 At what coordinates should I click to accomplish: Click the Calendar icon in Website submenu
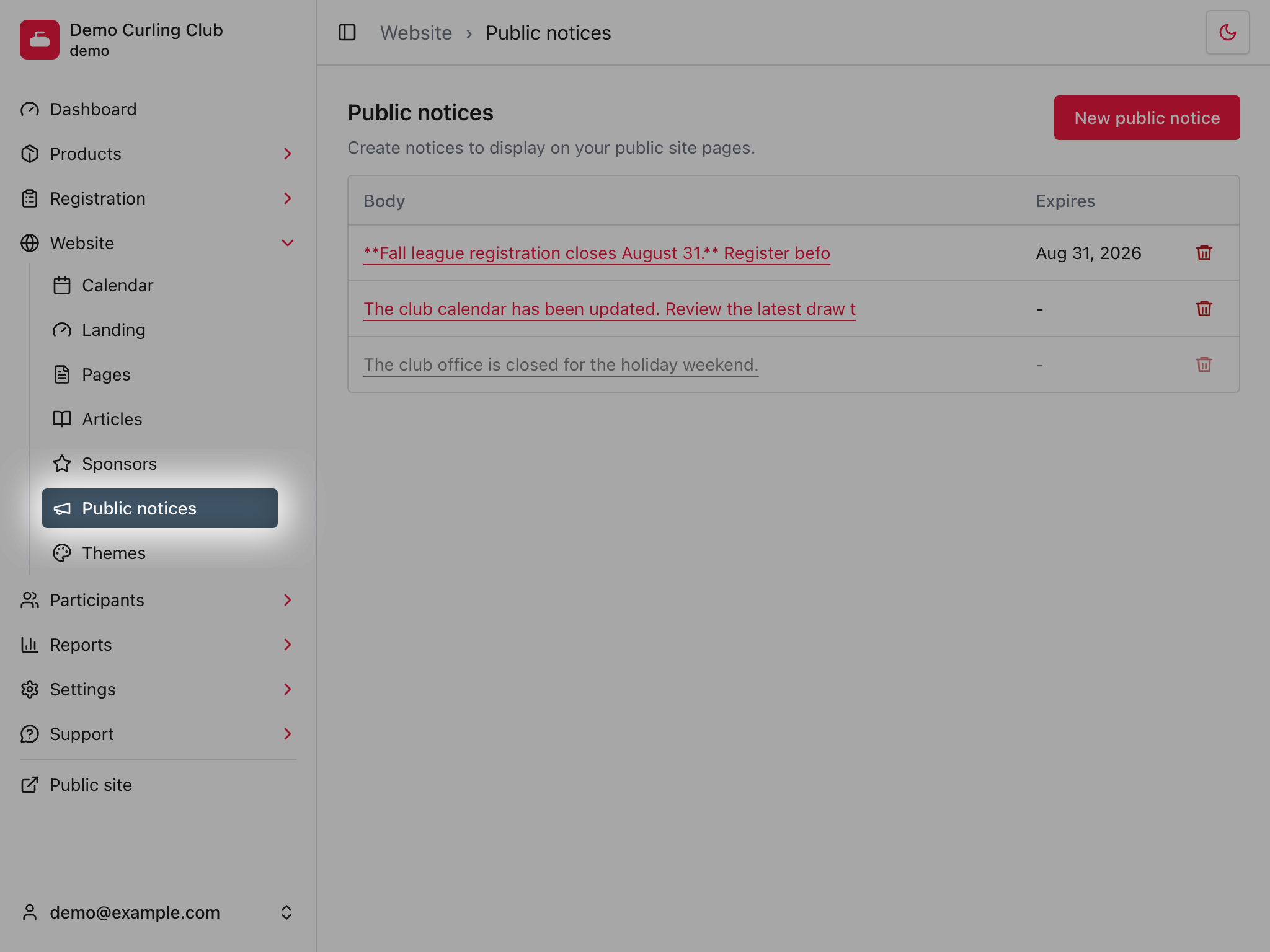pyautogui.click(x=62, y=285)
